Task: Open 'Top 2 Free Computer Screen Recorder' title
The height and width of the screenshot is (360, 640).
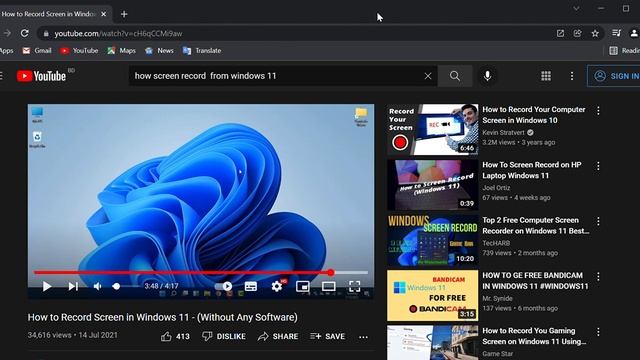Action: pos(536,225)
